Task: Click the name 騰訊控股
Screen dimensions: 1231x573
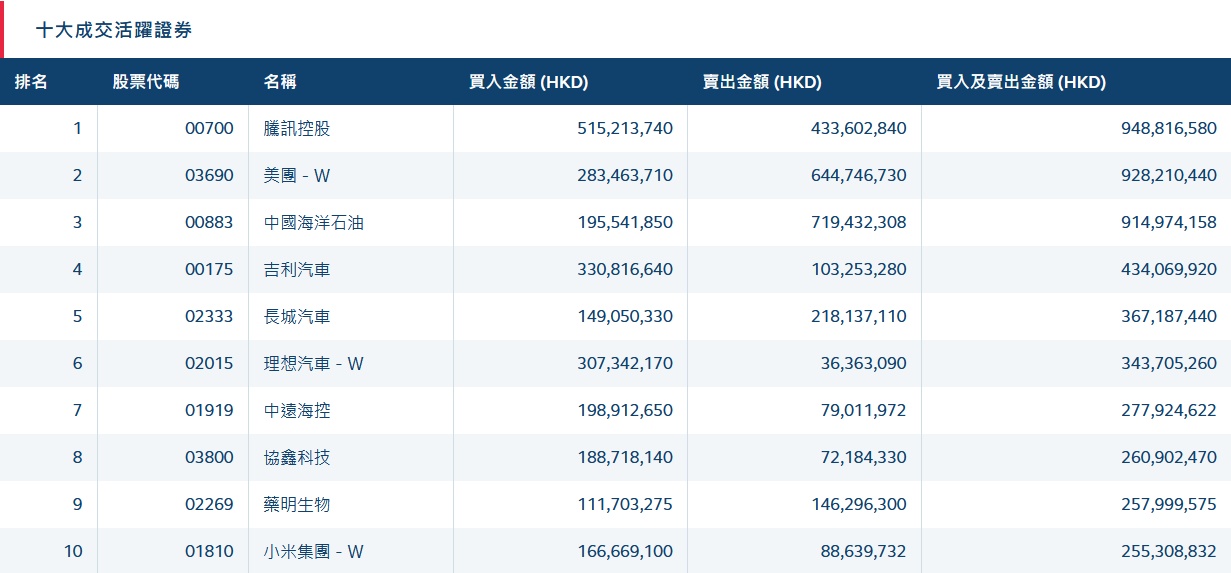Action: coord(297,128)
